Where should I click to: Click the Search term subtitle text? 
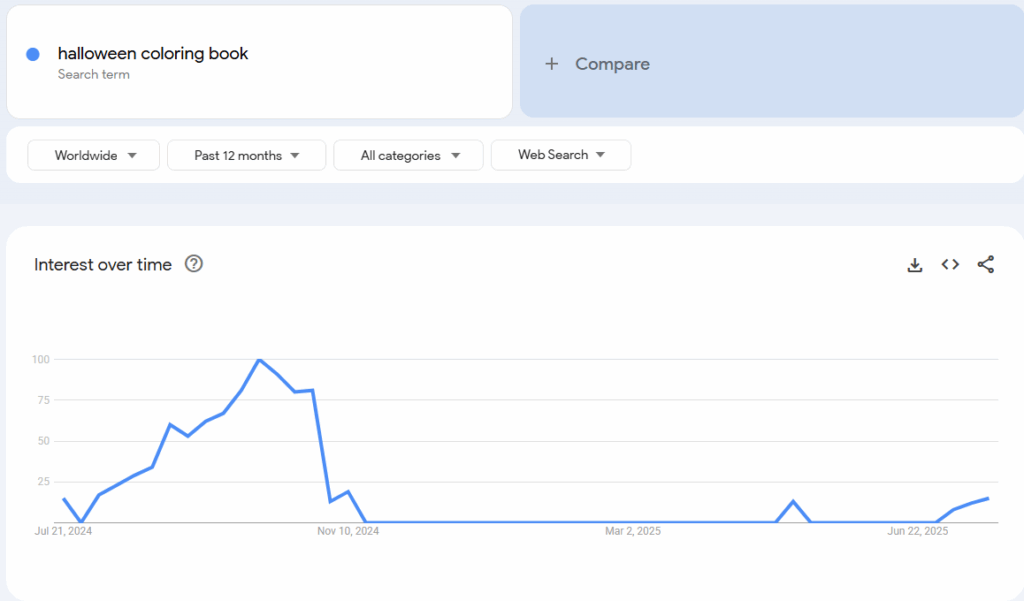93,74
